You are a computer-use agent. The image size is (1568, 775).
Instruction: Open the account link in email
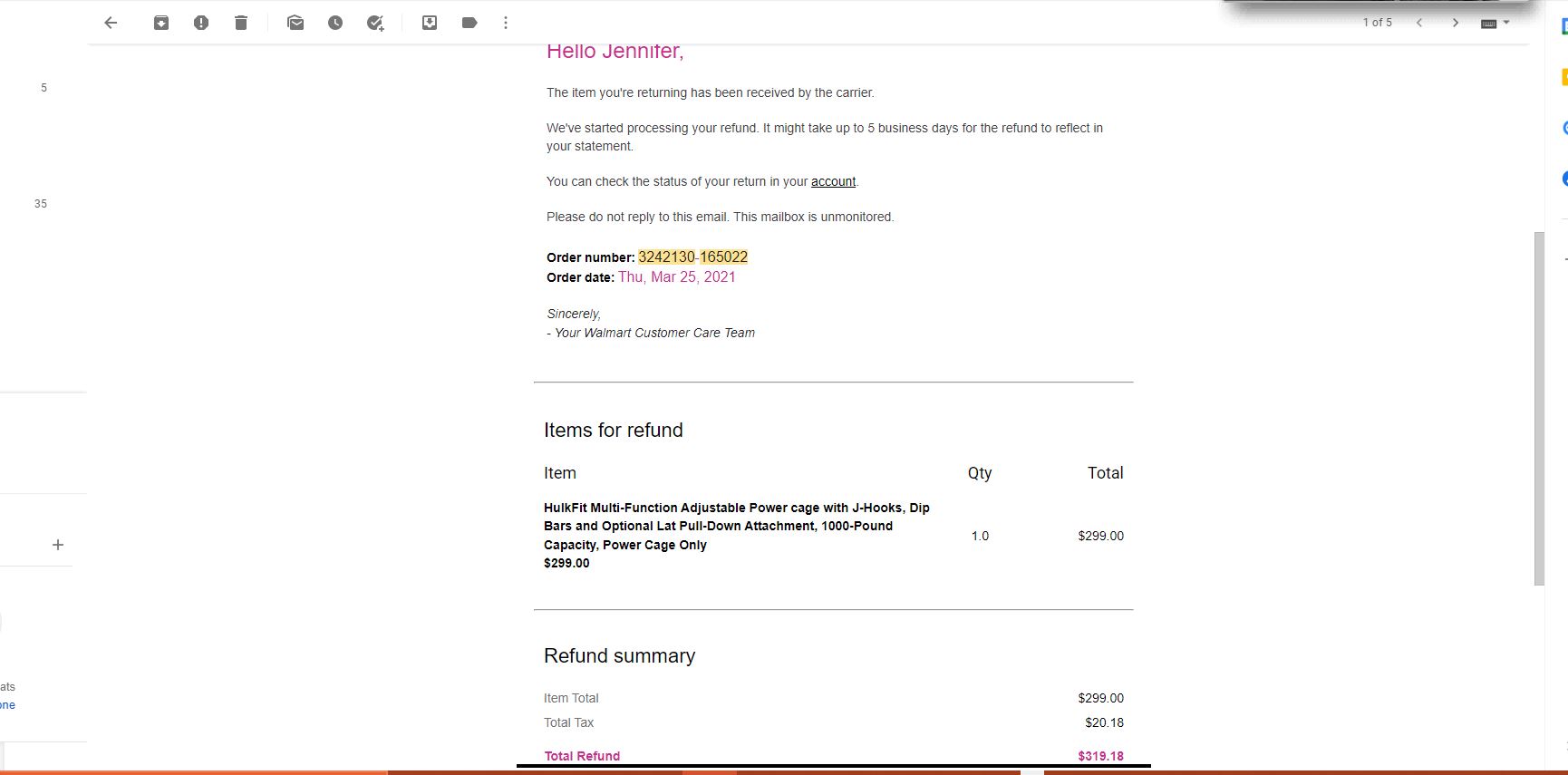tap(833, 181)
